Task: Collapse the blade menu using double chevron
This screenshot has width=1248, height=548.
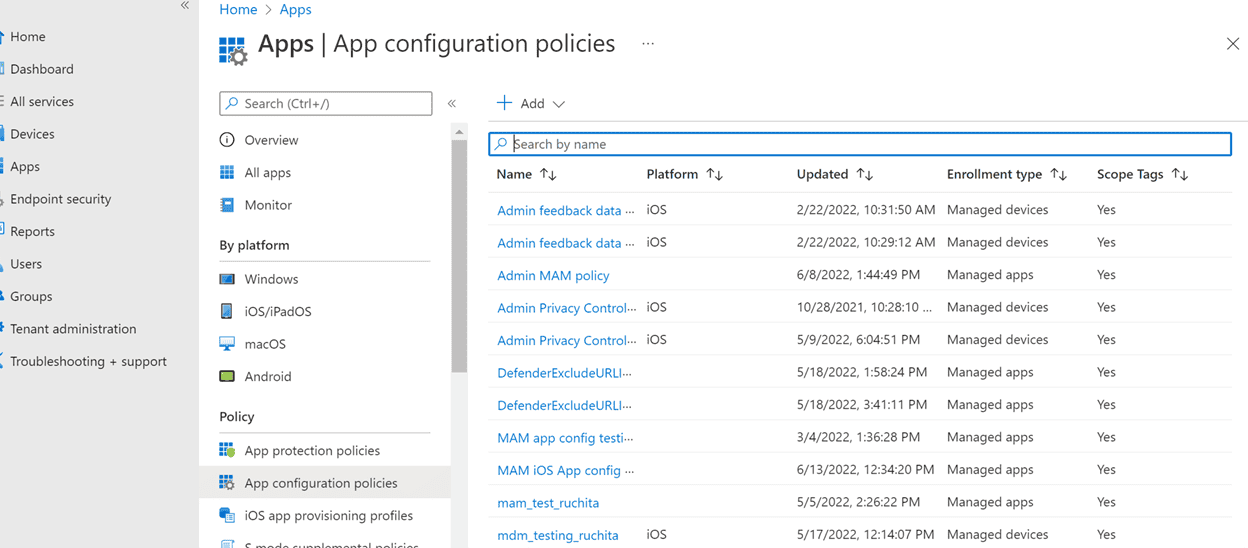Action: [452, 104]
